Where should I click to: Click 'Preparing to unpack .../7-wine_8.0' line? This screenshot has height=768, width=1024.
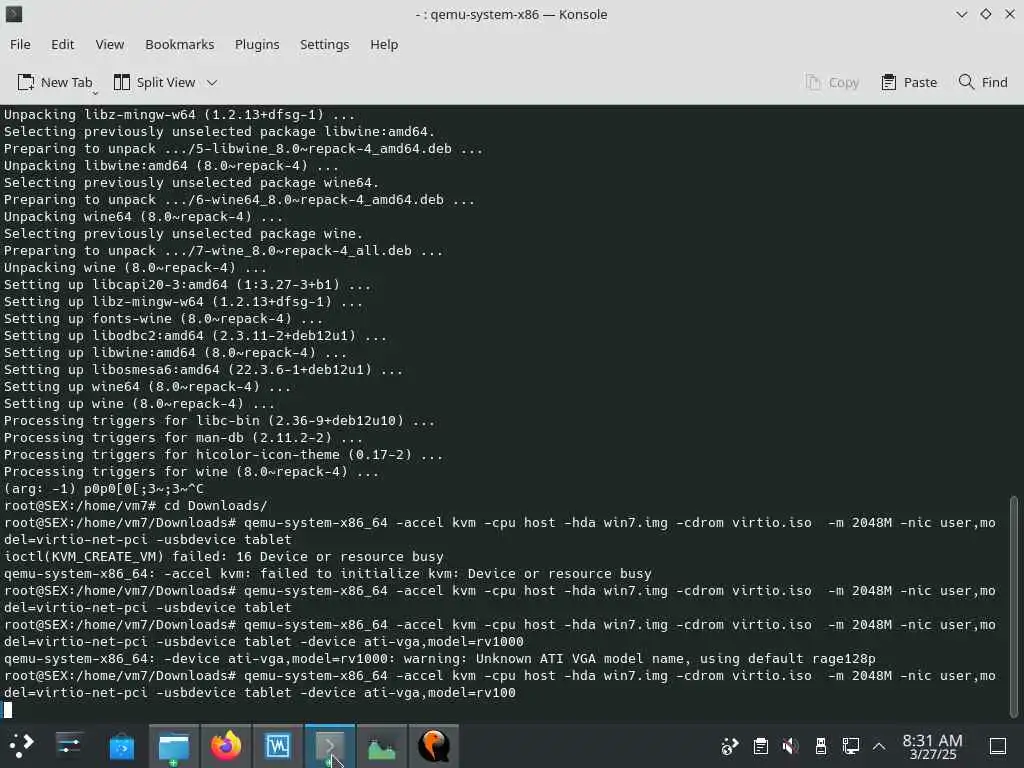point(224,251)
